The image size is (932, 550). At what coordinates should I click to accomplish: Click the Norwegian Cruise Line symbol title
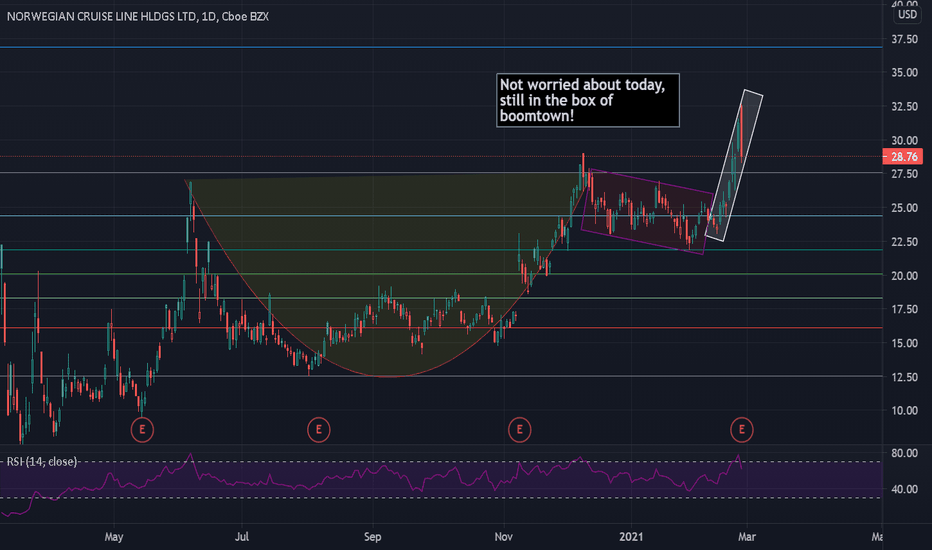tap(138, 17)
